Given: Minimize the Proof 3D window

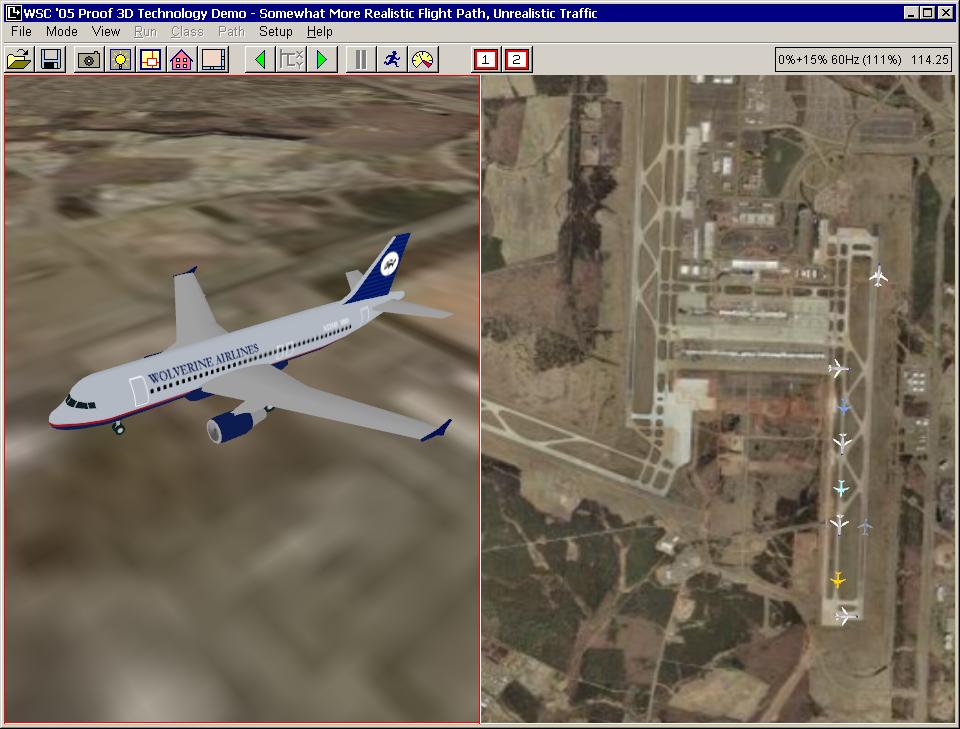Looking at the screenshot, I should pyautogui.click(x=911, y=13).
